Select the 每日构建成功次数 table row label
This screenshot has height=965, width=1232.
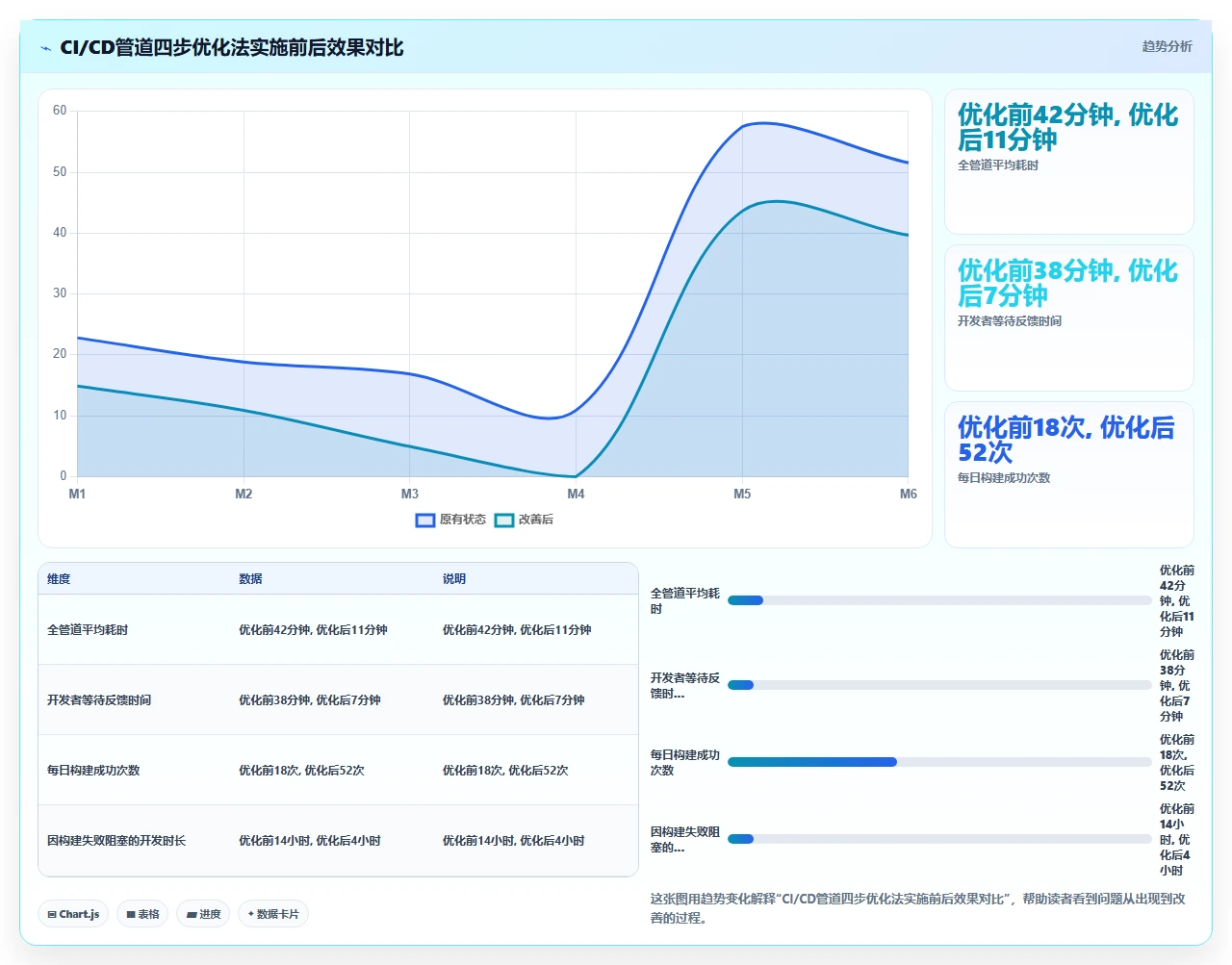click(x=93, y=771)
